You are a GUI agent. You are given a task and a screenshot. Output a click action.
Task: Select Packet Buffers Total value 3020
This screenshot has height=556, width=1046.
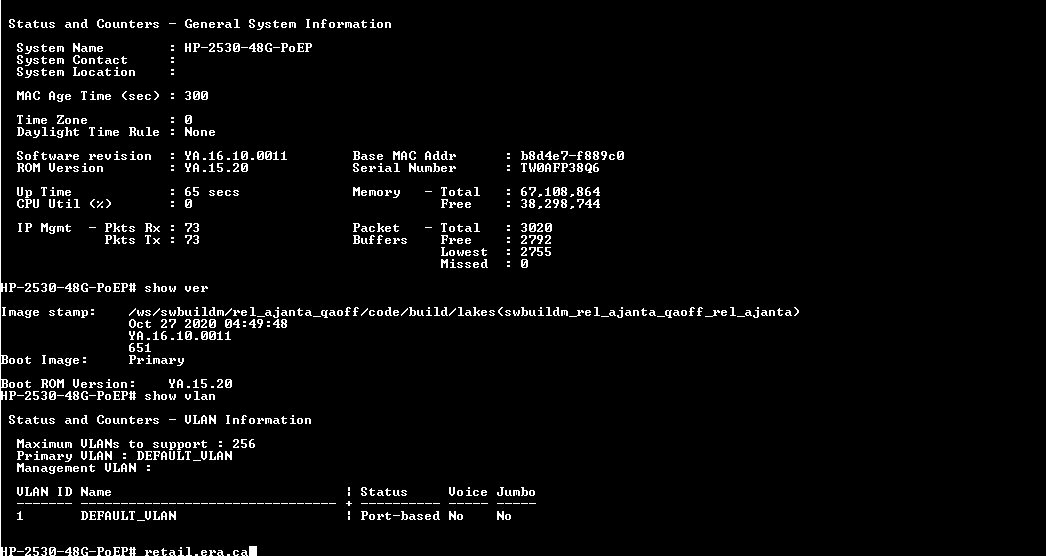536,228
